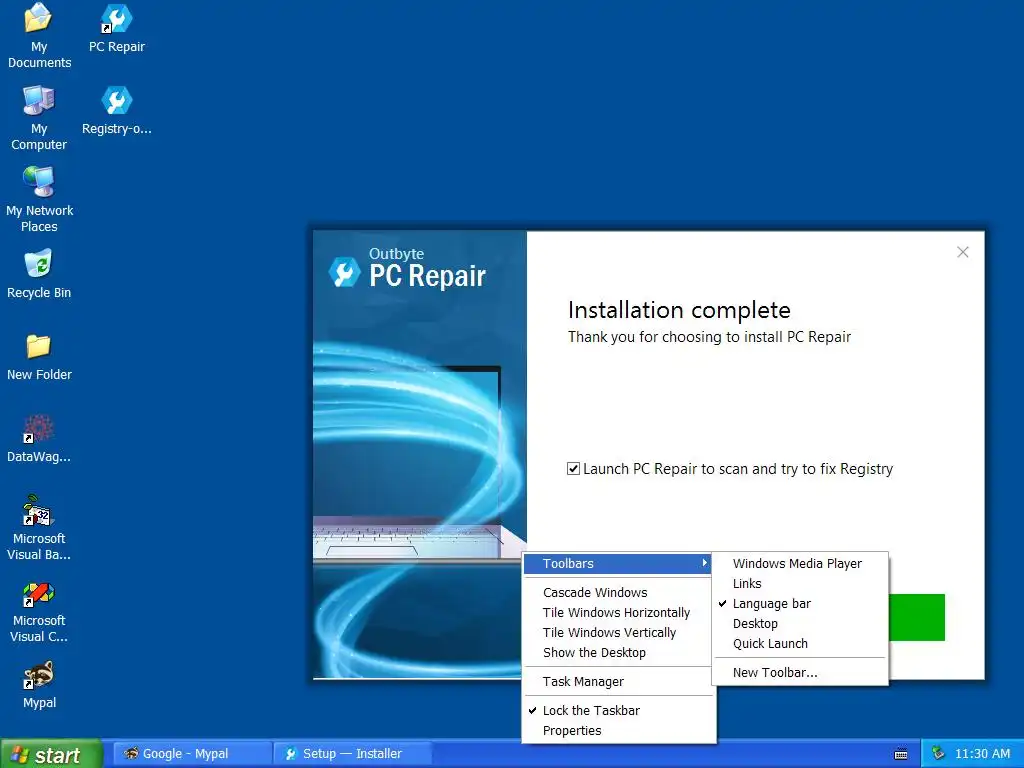Close the PC Repair installer dialog

pos(963,252)
